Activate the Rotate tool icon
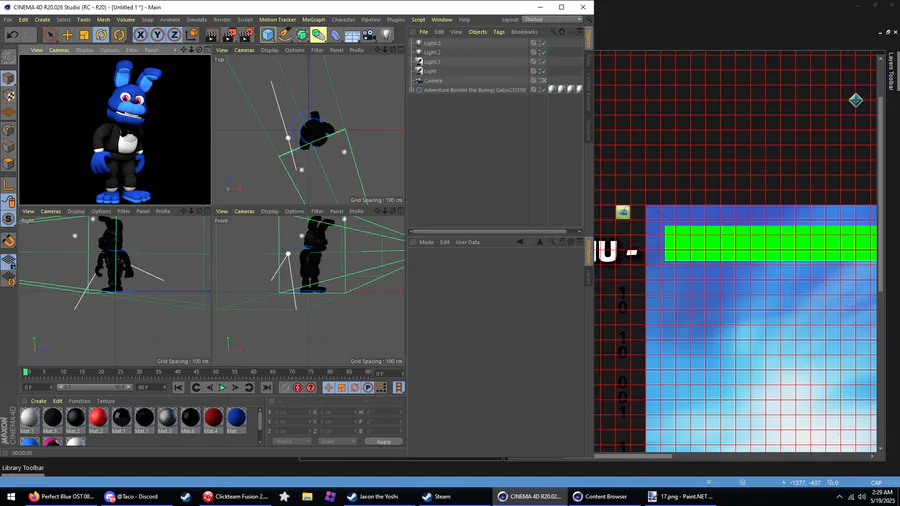 click(102, 35)
